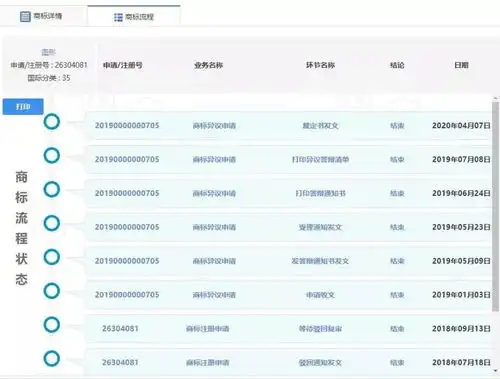This screenshot has height=379, width=500.
Task: Click the 日期 column header
Action: pyautogui.click(x=461, y=65)
